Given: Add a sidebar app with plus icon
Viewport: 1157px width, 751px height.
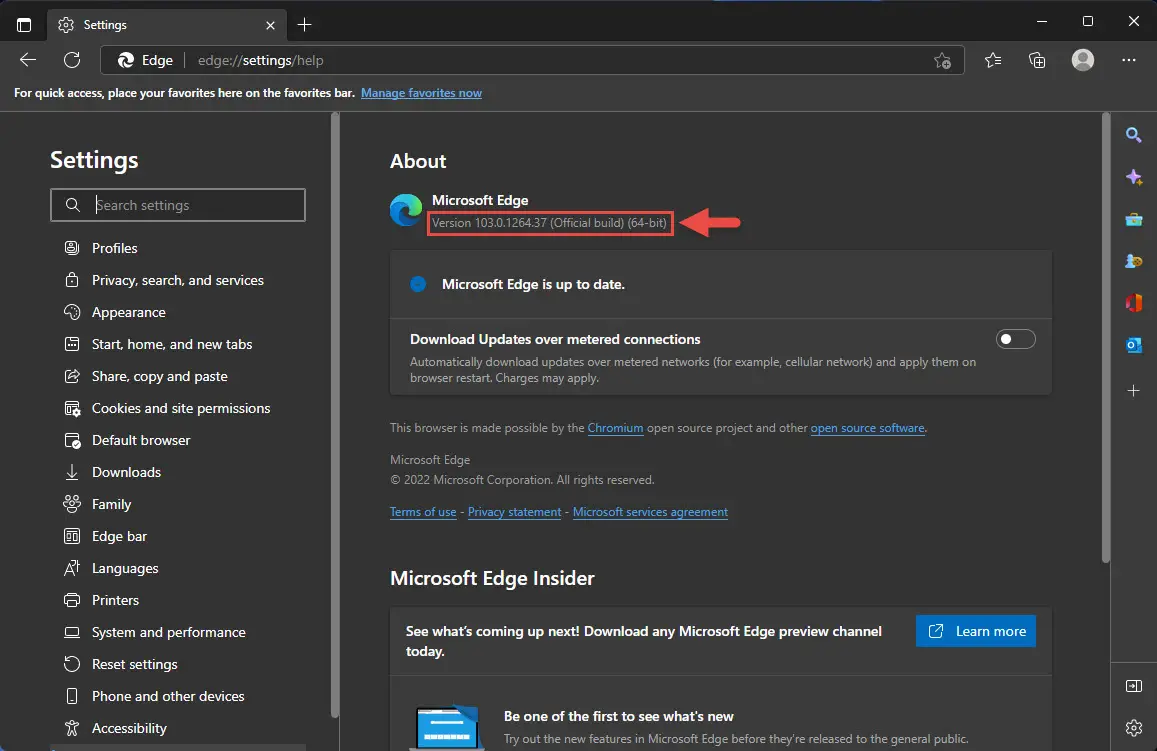Looking at the screenshot, I should 1134,390.
